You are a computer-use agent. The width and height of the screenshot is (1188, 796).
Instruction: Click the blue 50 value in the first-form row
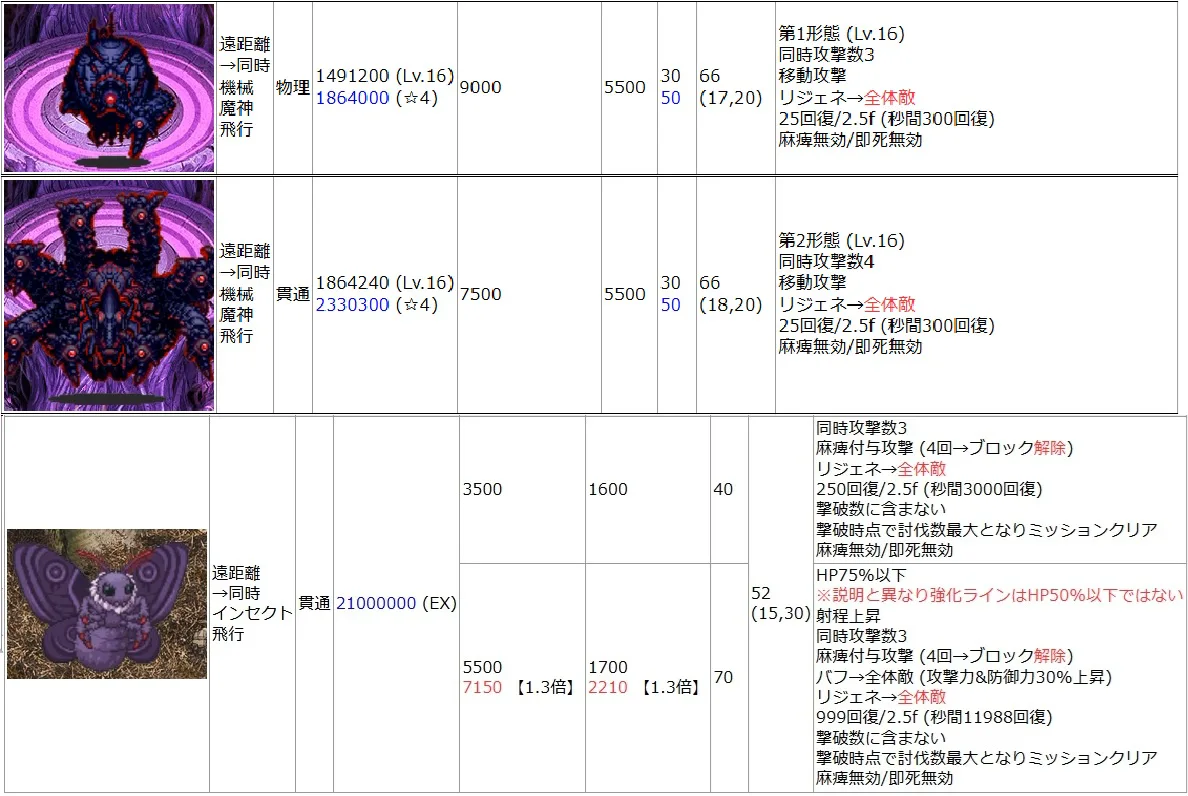point(671,98)
